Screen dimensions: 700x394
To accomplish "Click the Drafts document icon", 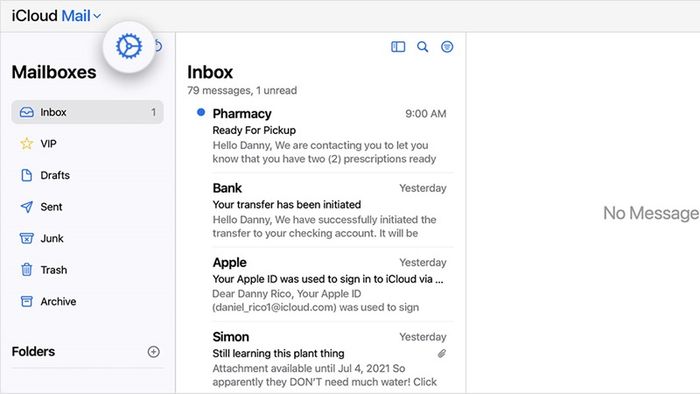I will [27, 175].
